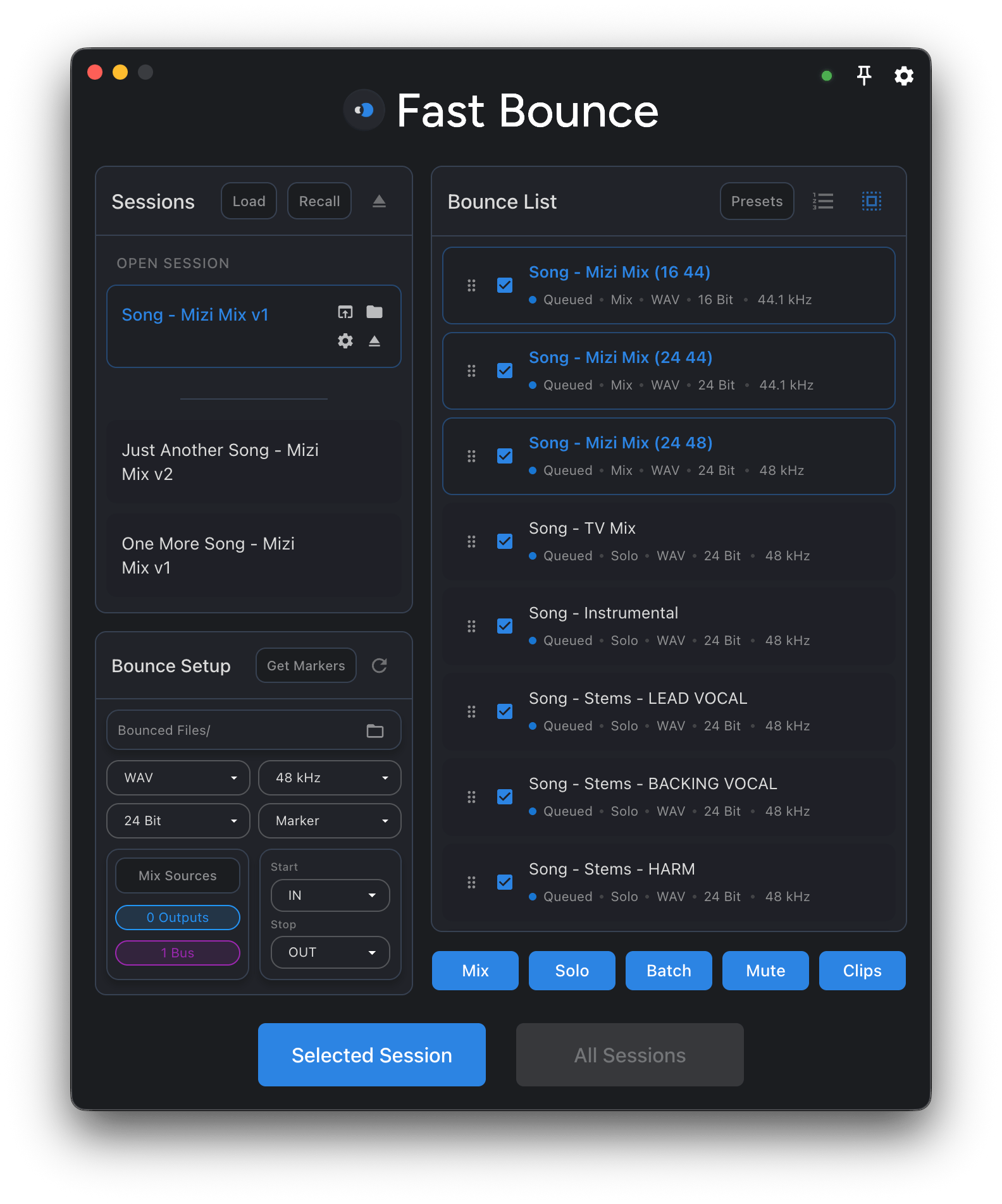Select the Mix bounce type

[x=475, y=971]
